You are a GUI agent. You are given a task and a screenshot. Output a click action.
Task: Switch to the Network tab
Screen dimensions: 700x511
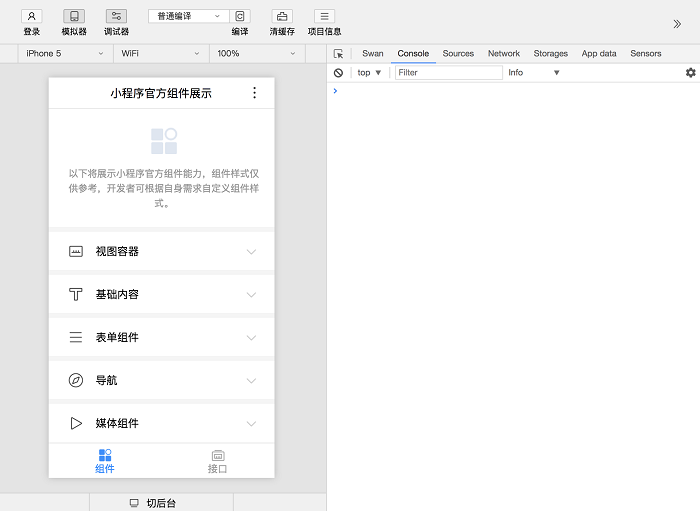tap(504, 54)
